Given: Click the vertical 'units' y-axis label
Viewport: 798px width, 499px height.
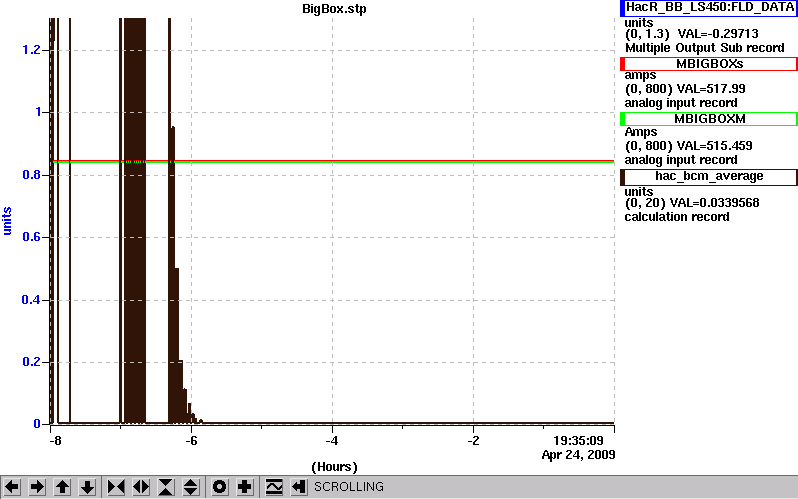Looking at the screenshot, I should click(x=7, y=221).
